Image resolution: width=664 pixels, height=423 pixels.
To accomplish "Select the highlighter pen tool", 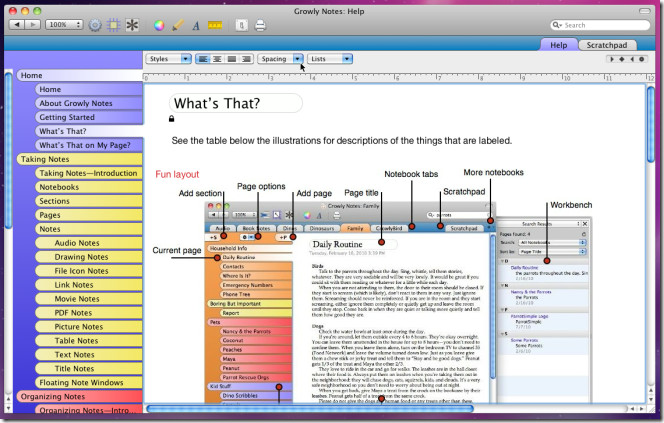I will pos(177,25).
